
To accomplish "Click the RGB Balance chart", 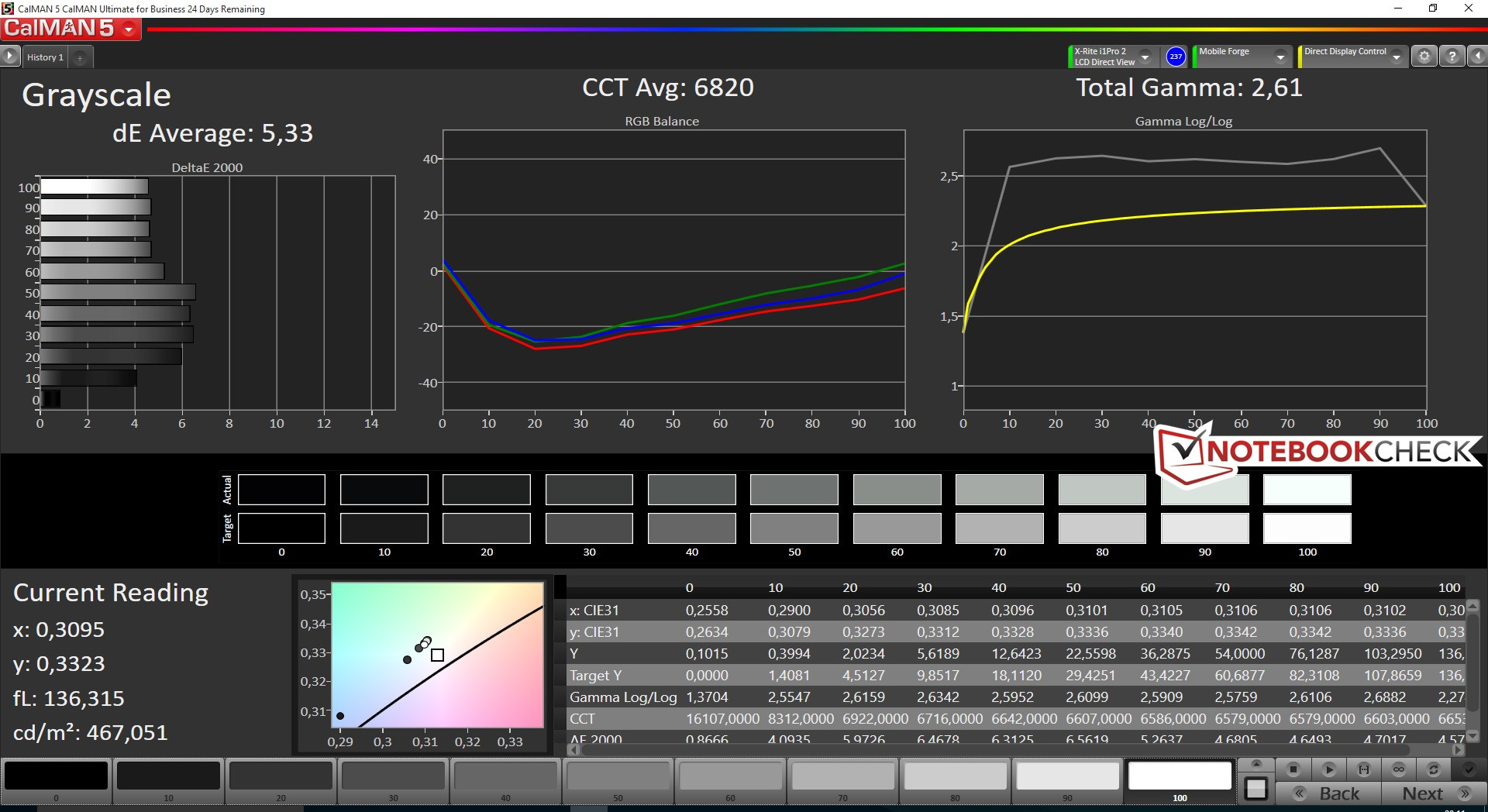I will [673, 270].
